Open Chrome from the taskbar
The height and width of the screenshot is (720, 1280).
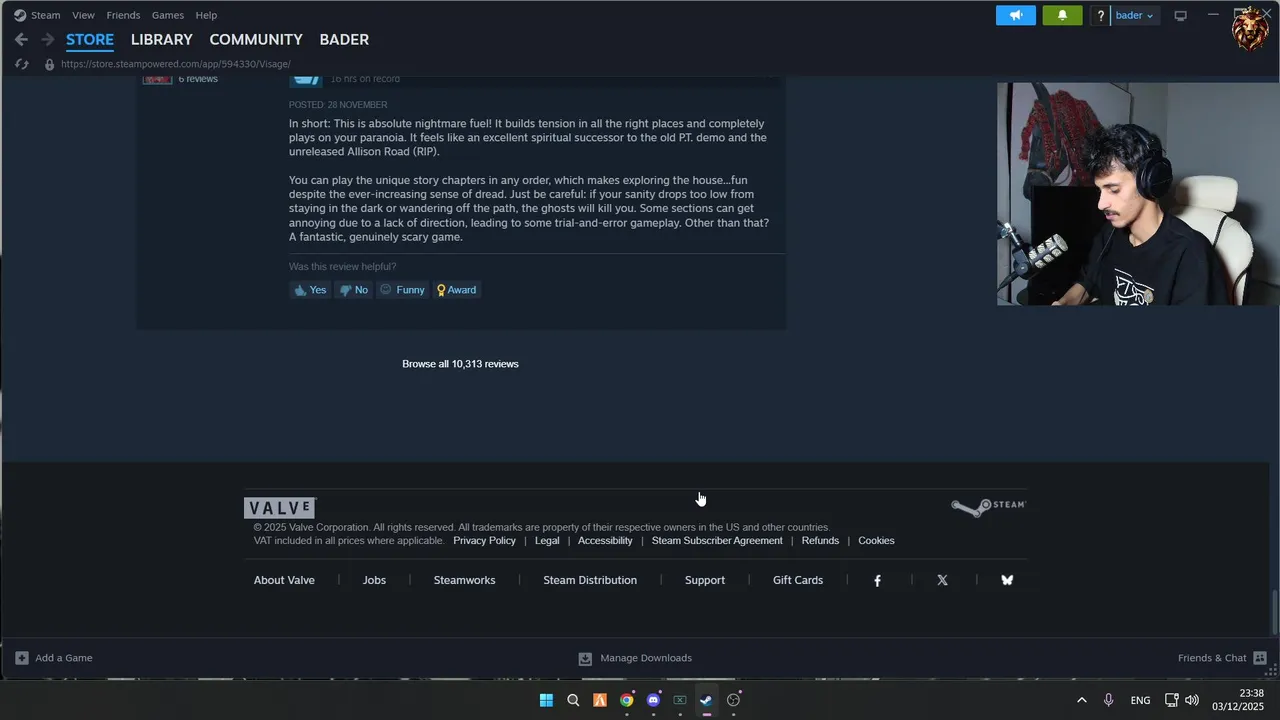coord(626,700)
